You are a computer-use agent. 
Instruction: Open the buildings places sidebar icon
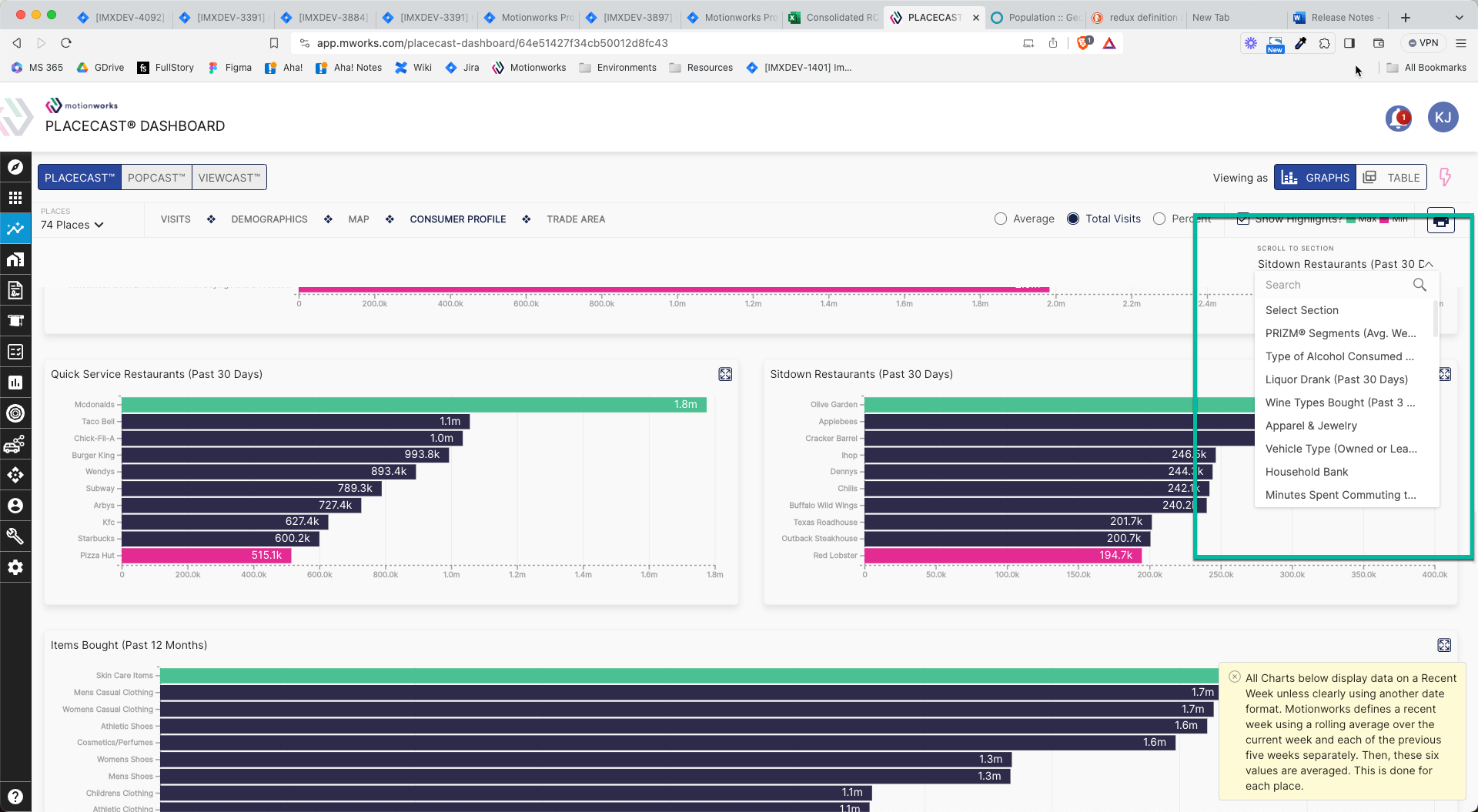15,259
